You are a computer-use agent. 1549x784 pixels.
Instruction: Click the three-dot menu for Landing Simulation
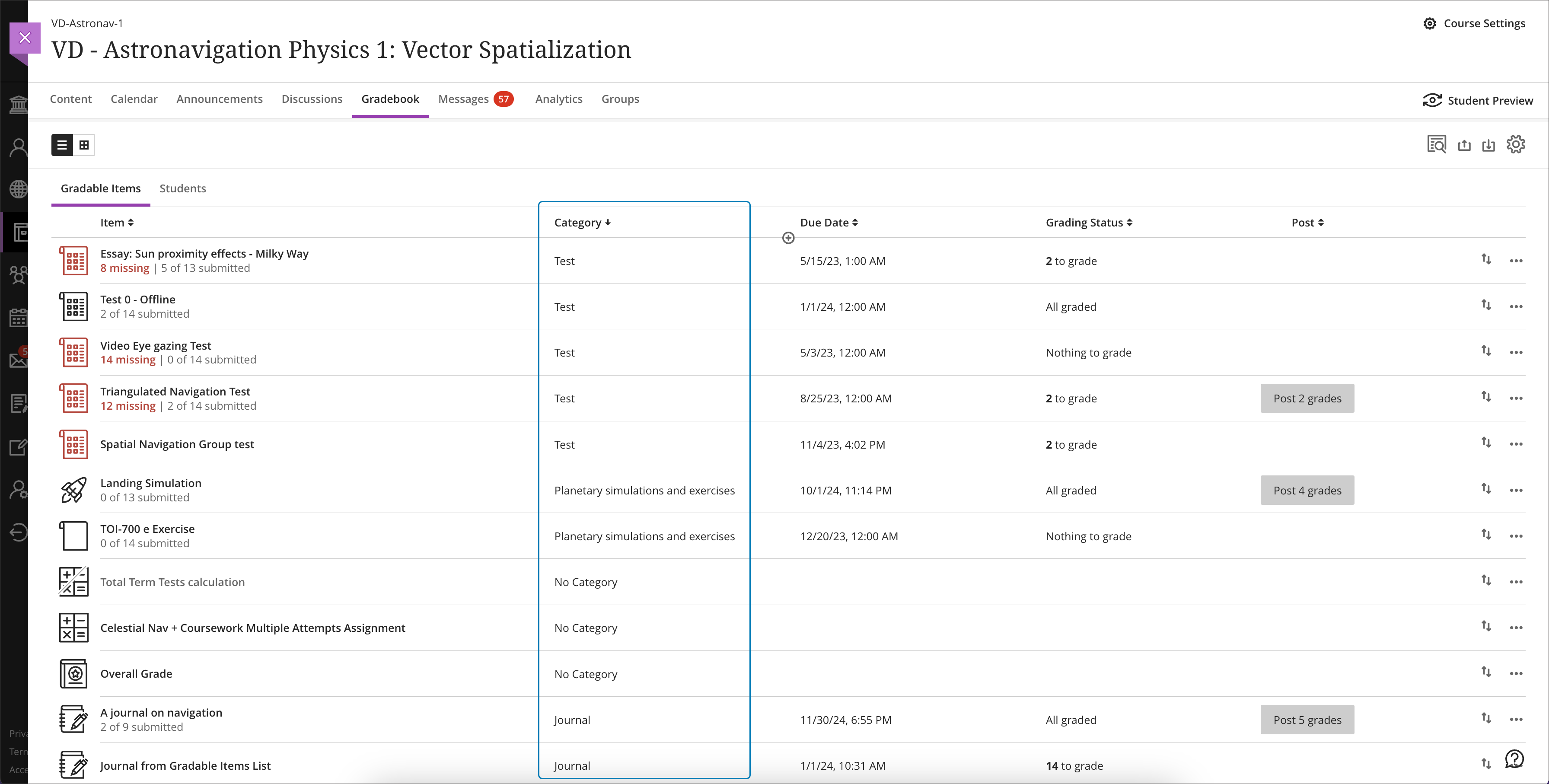click(x=1516, y=490)
